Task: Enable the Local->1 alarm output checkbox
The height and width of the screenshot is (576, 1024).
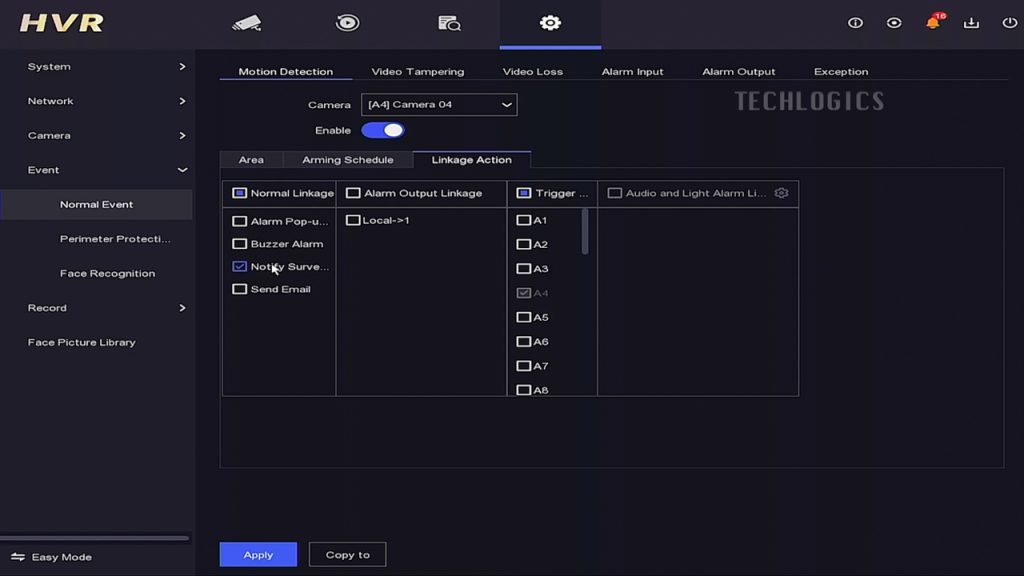Action: click(x=353, y=221)
